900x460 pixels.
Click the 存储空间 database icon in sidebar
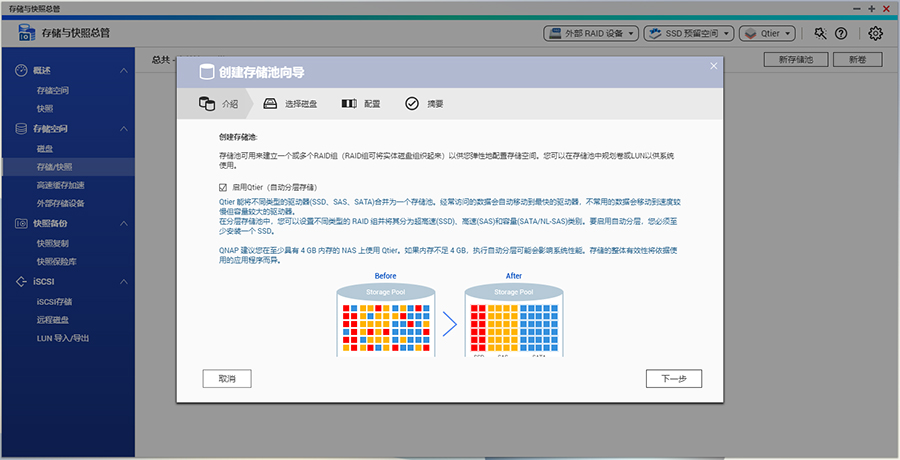(21, 129)
